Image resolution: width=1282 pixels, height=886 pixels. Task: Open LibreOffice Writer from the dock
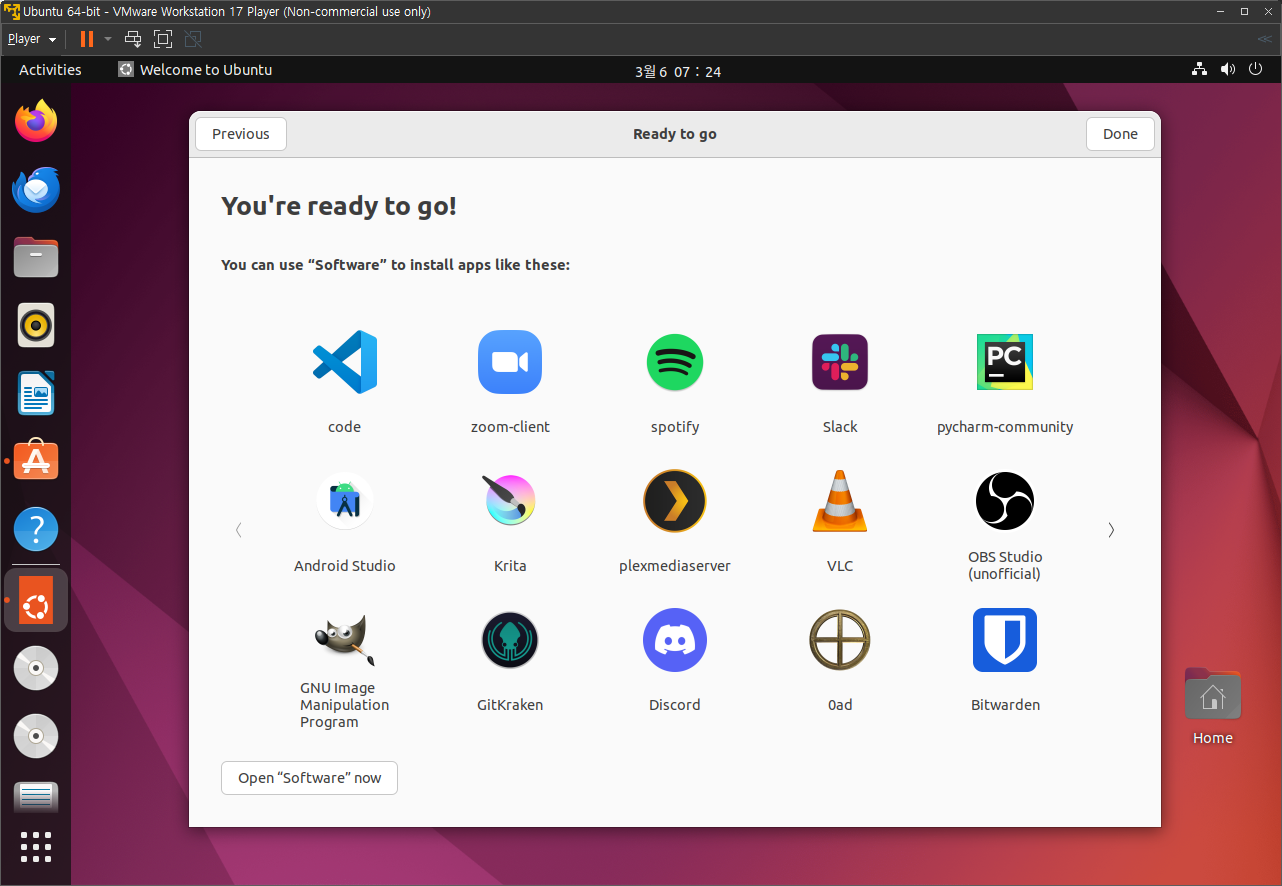36,393
